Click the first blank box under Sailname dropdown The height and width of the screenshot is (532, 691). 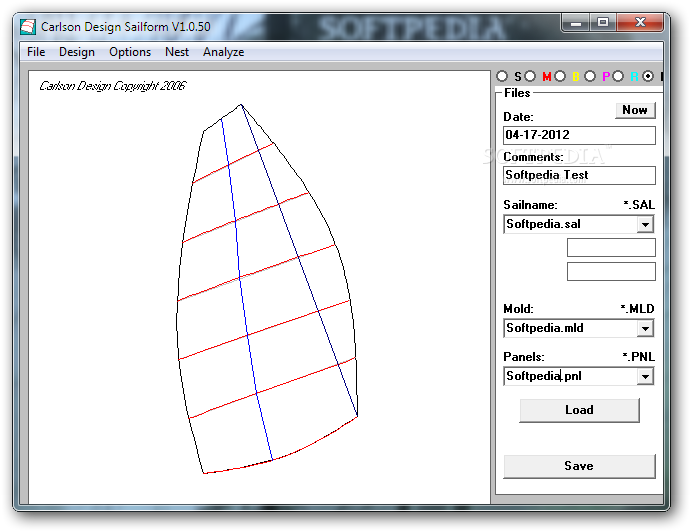(x=611, y=247)
